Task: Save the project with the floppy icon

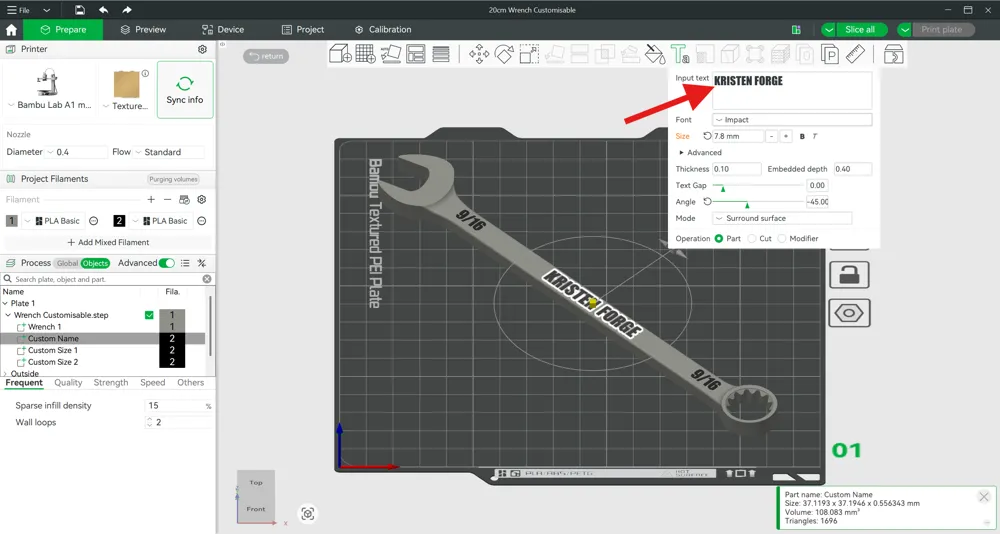Action: (80, 10)
